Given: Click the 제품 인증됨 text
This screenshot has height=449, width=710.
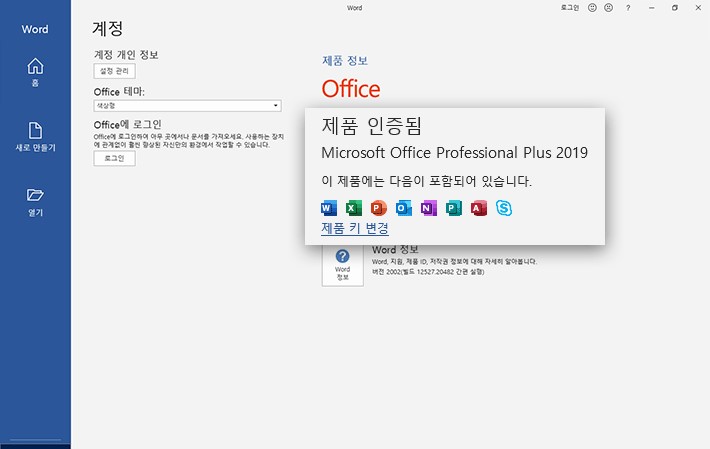Looking at the screenshot, I should click(x=372, y=126).
